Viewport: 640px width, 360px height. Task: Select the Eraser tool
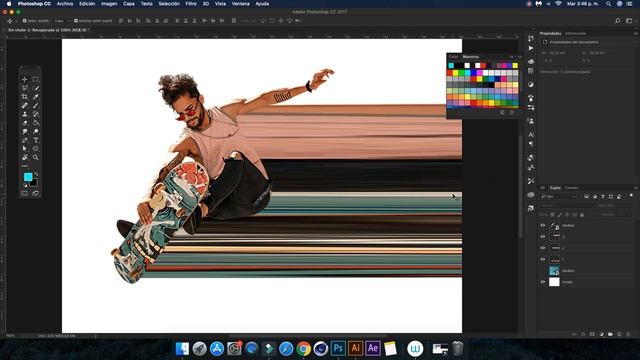[x=24, y=122]
